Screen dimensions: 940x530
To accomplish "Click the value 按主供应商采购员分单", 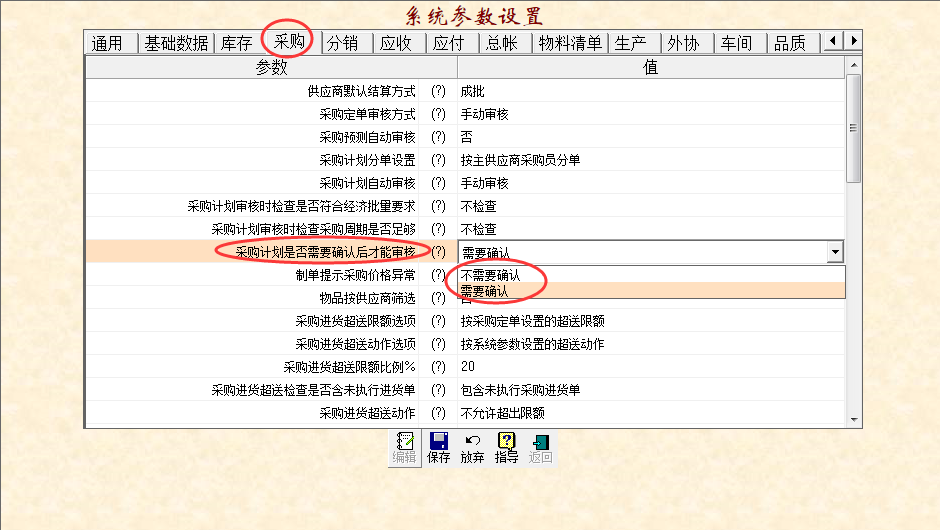I will pyautogui.click(x=520, y=160).
